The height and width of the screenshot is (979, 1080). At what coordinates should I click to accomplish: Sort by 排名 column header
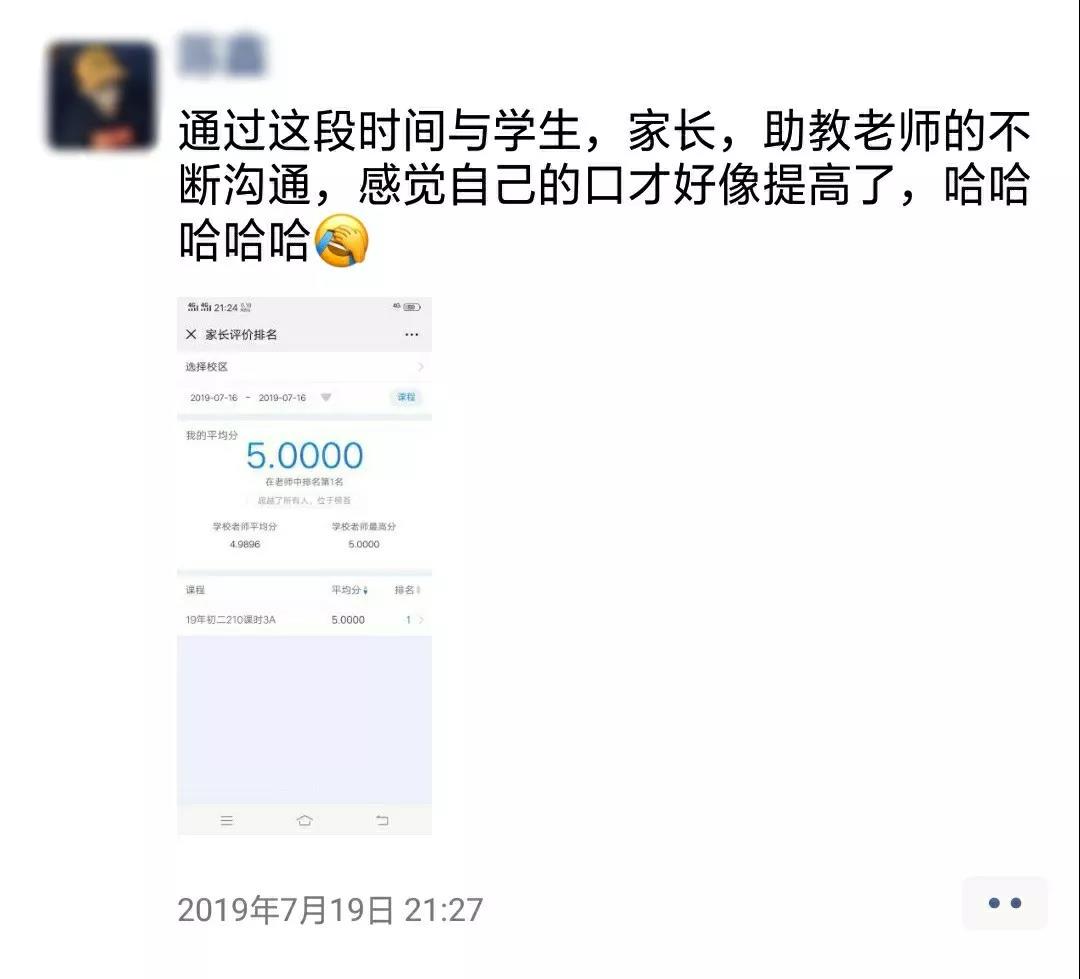click(407, 590)
